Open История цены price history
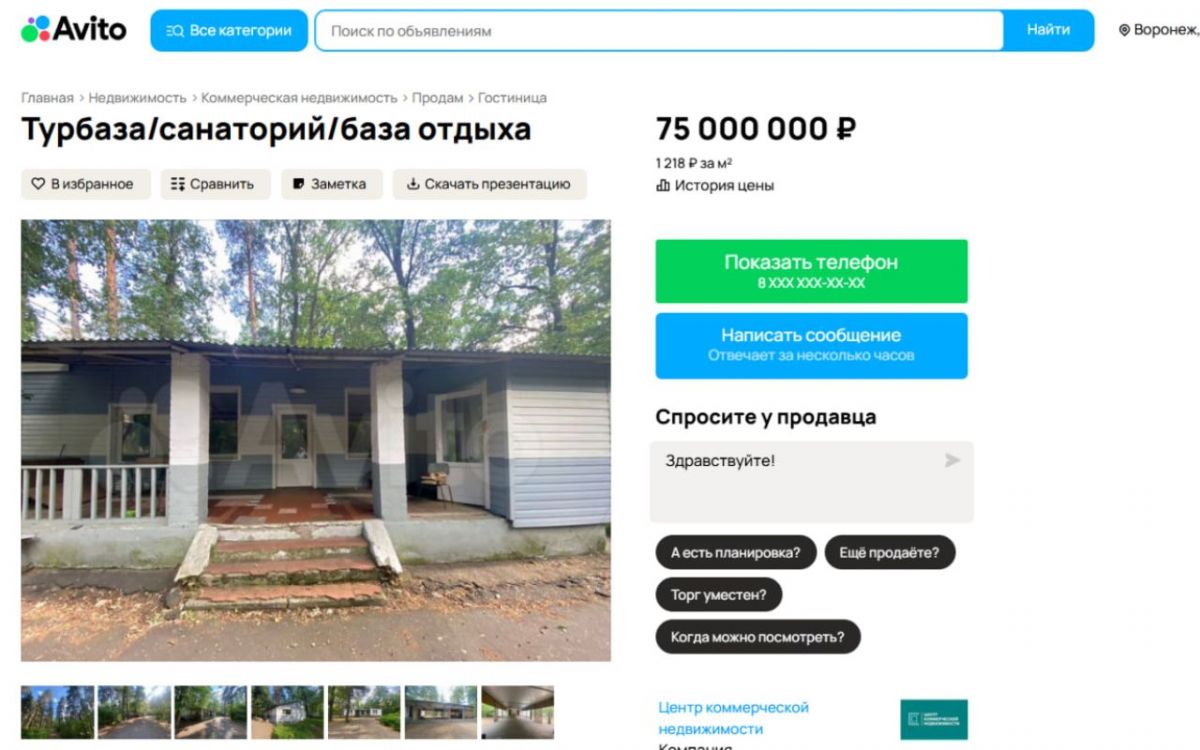The height and width of the screenshot is (750, 1200). [715, 185]
